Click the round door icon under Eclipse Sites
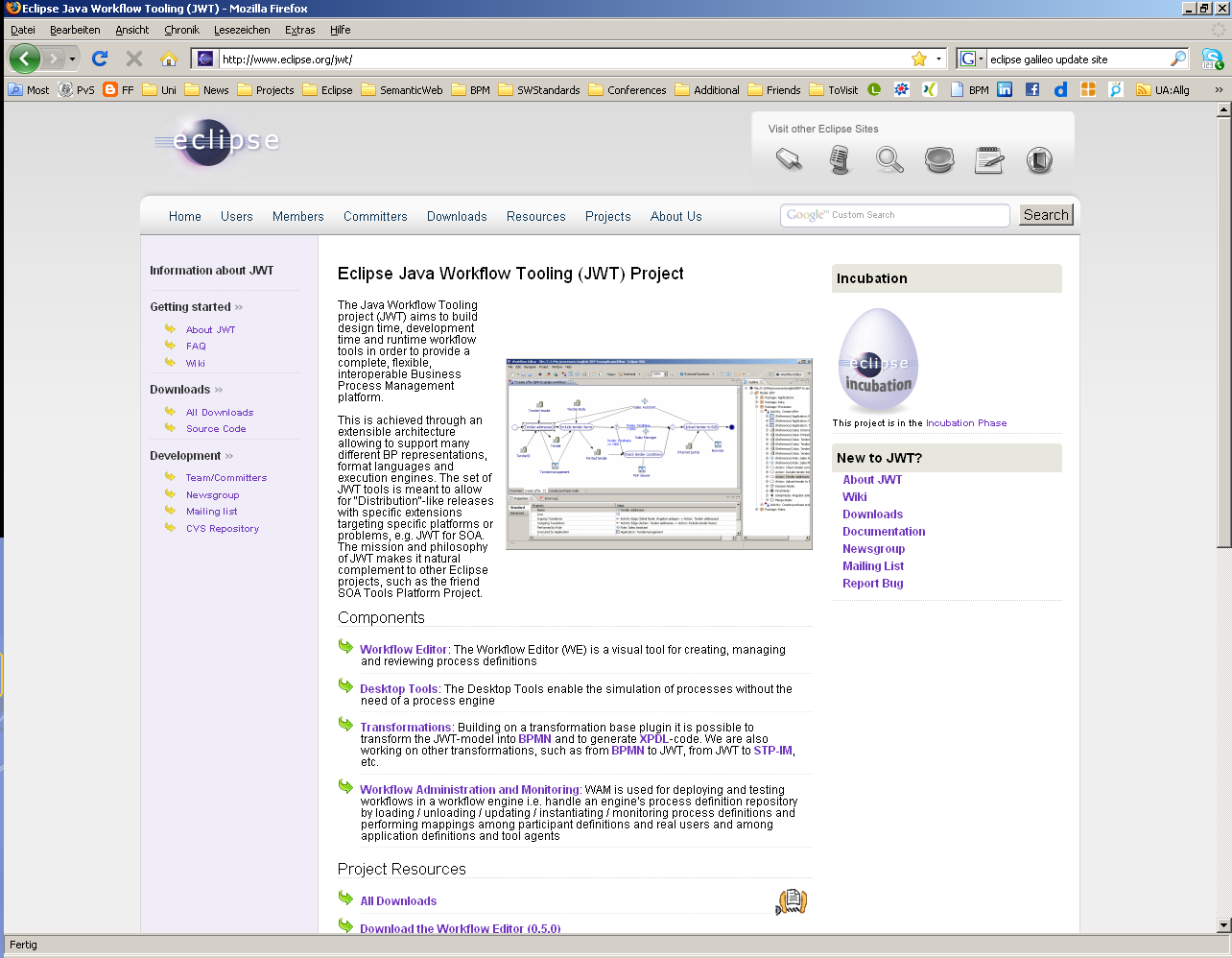The width and height of the screenshot is (1232, 958). [x=1039, y=159]
